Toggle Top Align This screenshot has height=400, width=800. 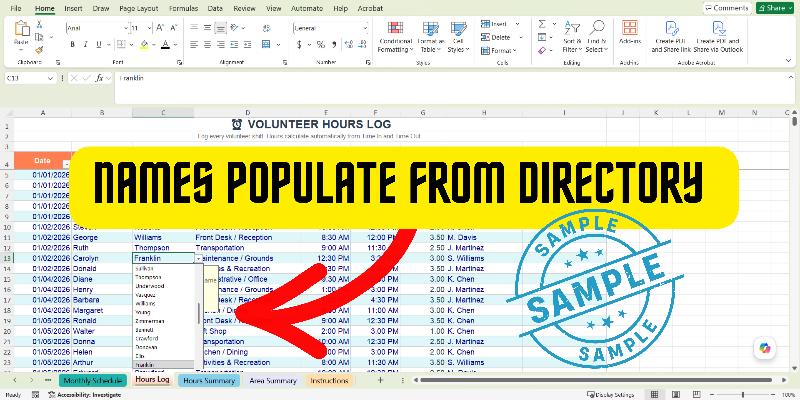tap(194, 28)
